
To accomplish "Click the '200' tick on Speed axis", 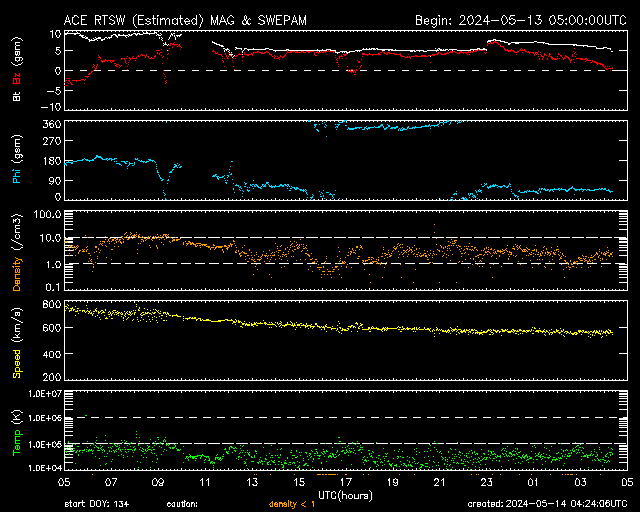I will (52, 377).
